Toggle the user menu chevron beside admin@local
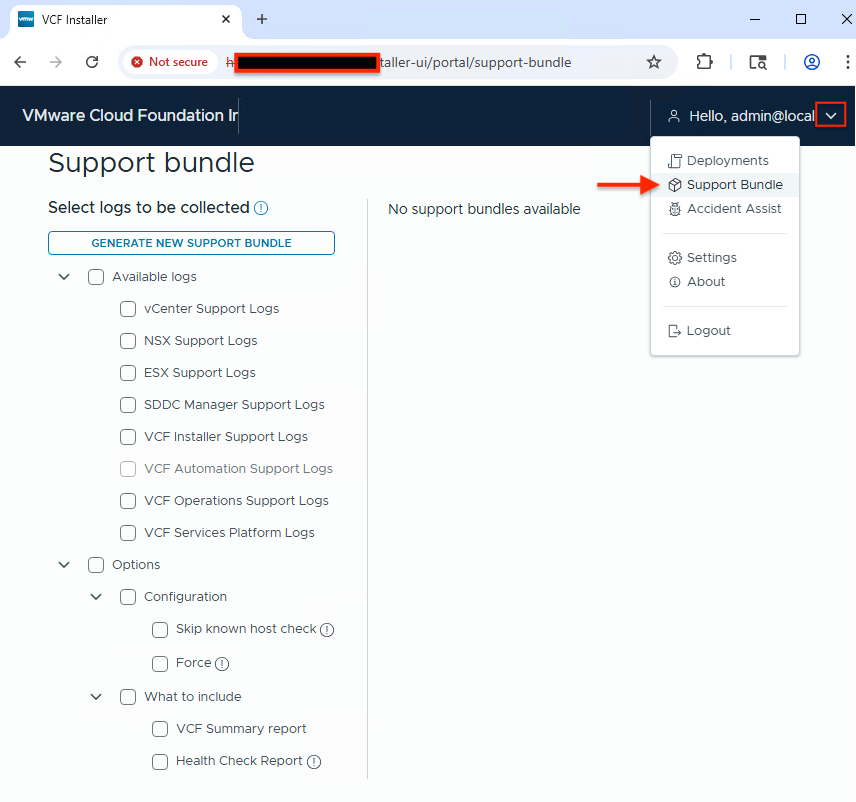The height and width of the screenshot is (802, 856). [x=830, y=115]
